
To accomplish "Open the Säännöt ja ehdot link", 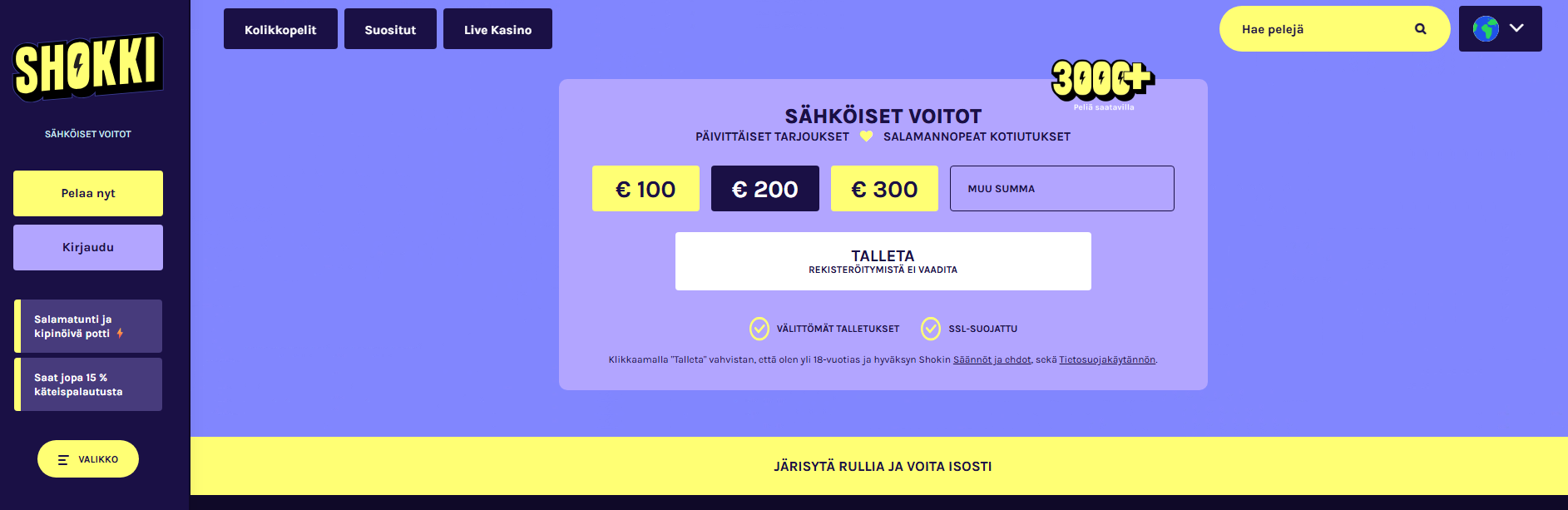I will (x=992, y=359).
